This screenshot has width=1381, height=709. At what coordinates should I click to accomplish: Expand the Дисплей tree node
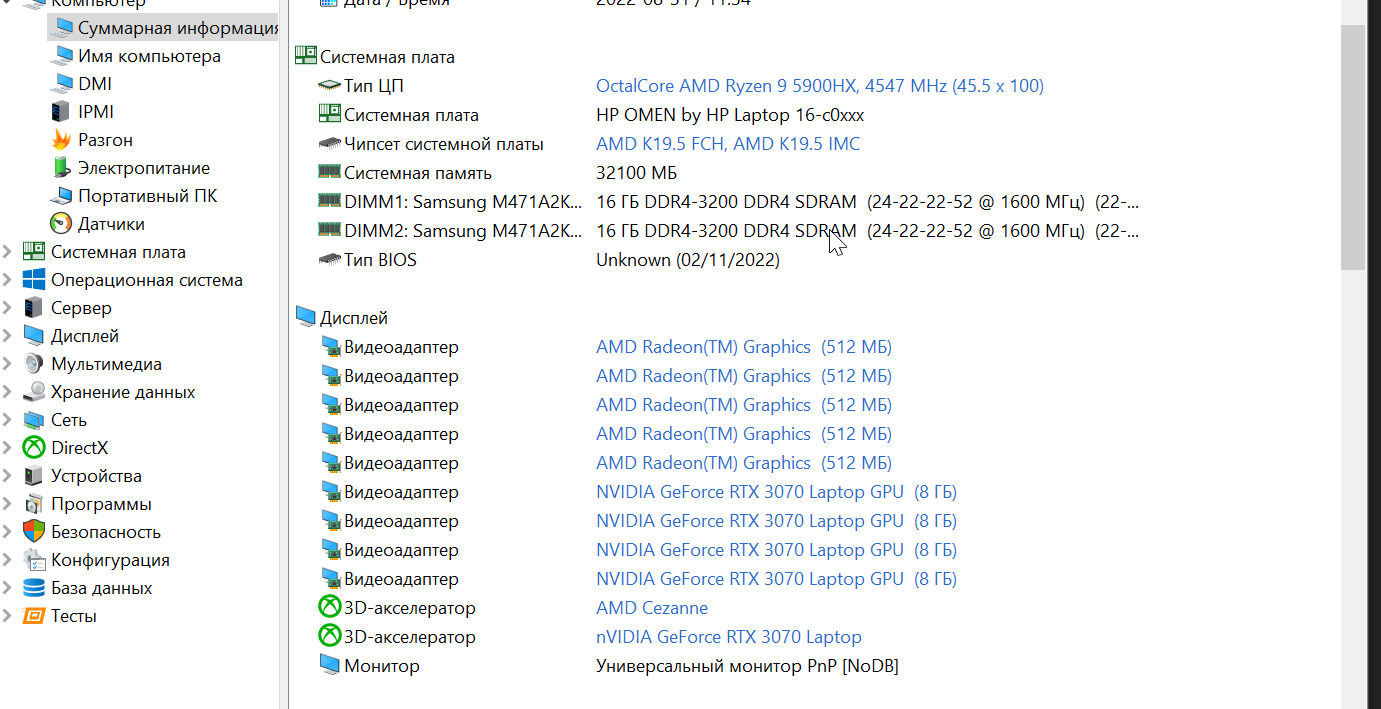tap(8, 336)
